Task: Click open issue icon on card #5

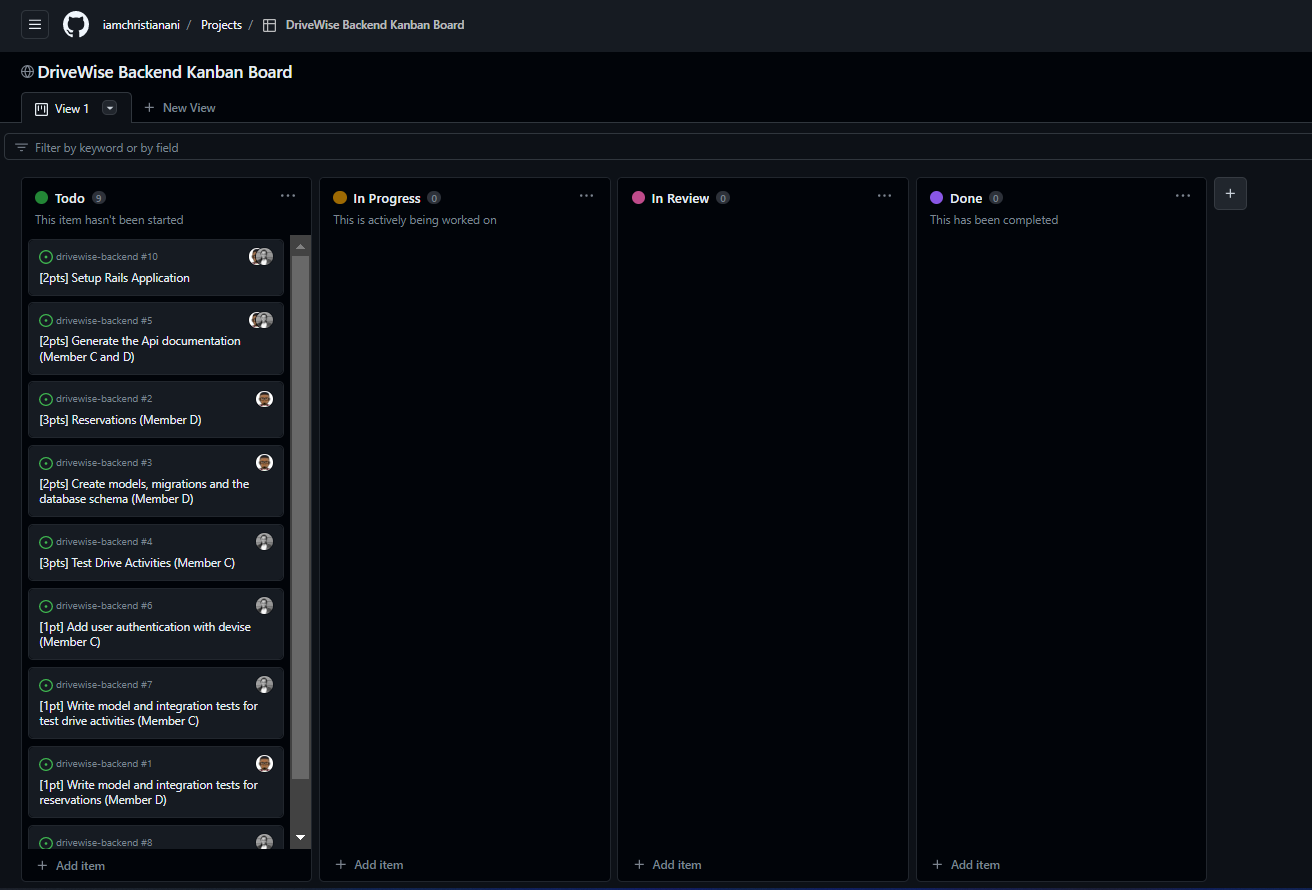Action: coord(46,321)
